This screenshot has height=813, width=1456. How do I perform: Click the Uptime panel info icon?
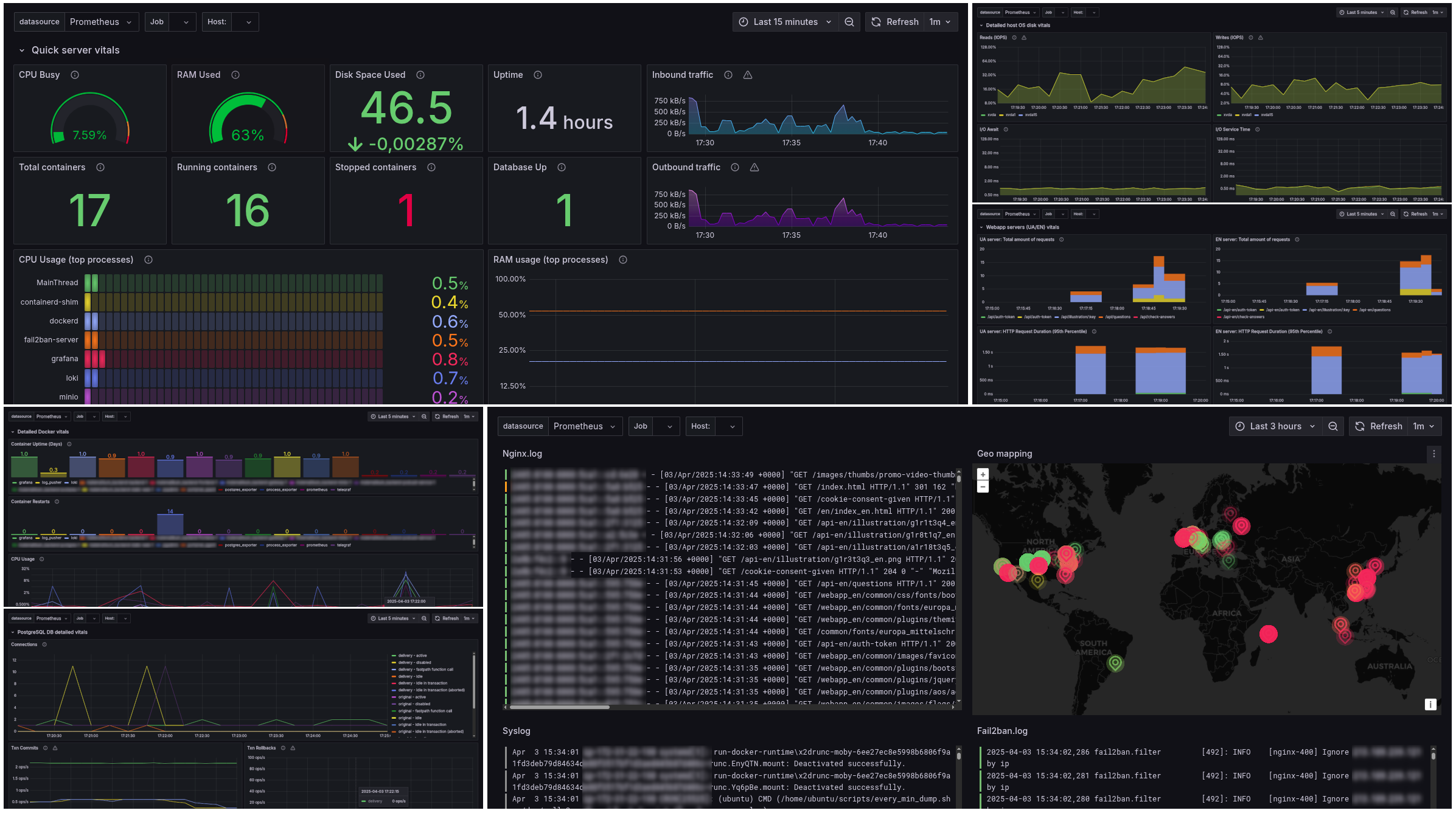538,75
